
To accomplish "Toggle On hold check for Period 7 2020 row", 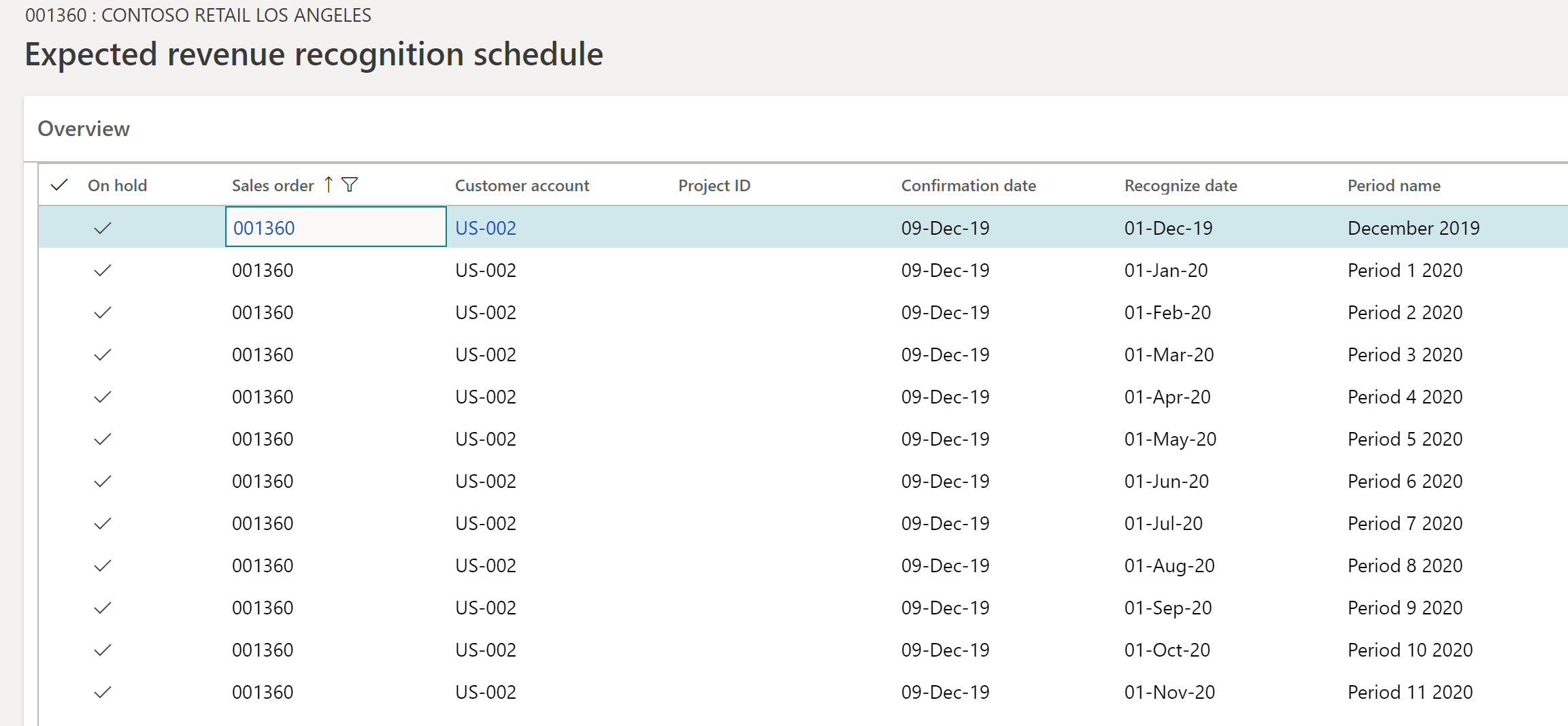I will (x=102, y=523).
